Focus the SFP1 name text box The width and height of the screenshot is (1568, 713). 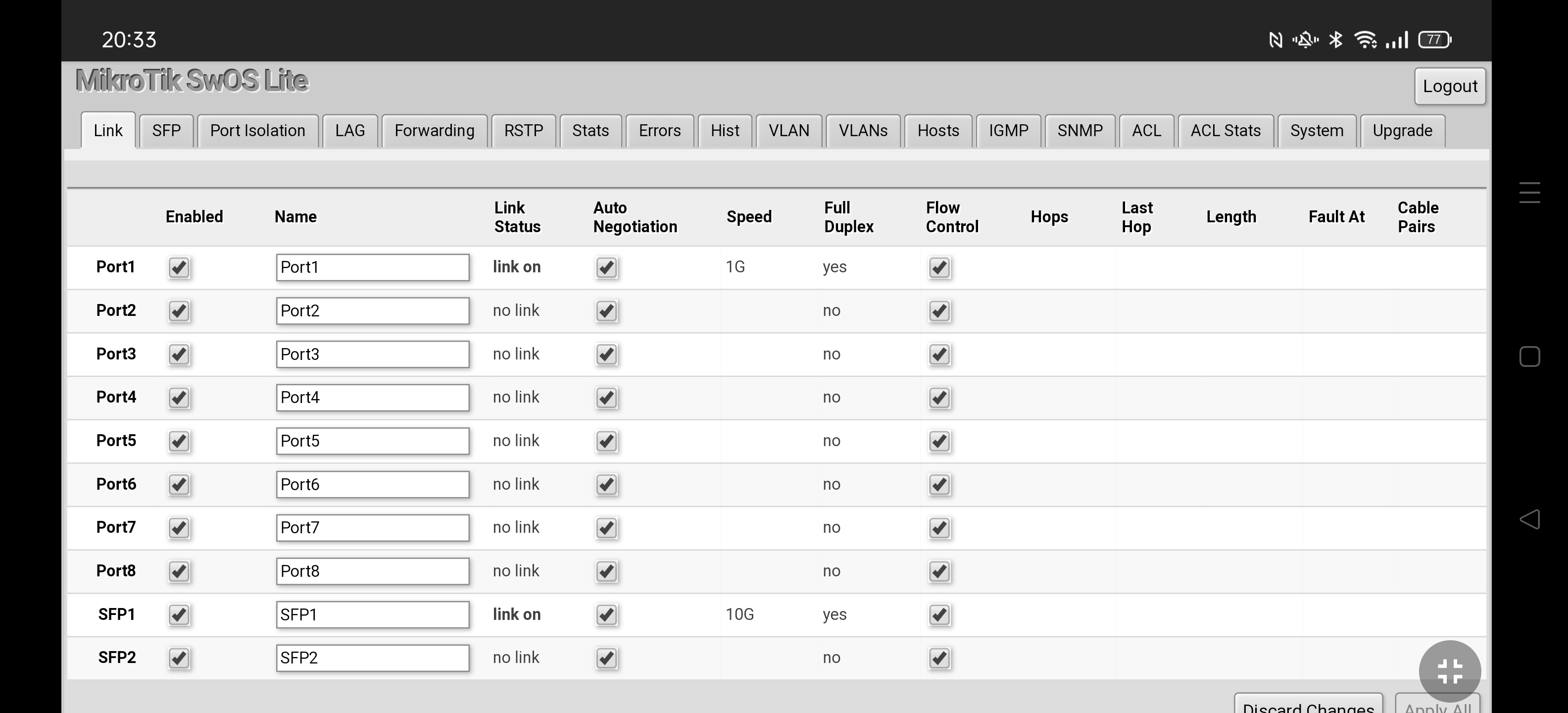[x=373, y=615]
